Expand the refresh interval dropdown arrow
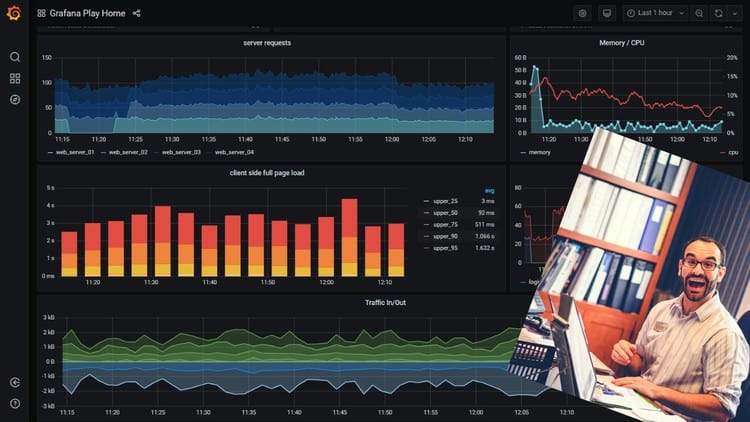Screen dimensions: 750x422 (x=735, y=14)
